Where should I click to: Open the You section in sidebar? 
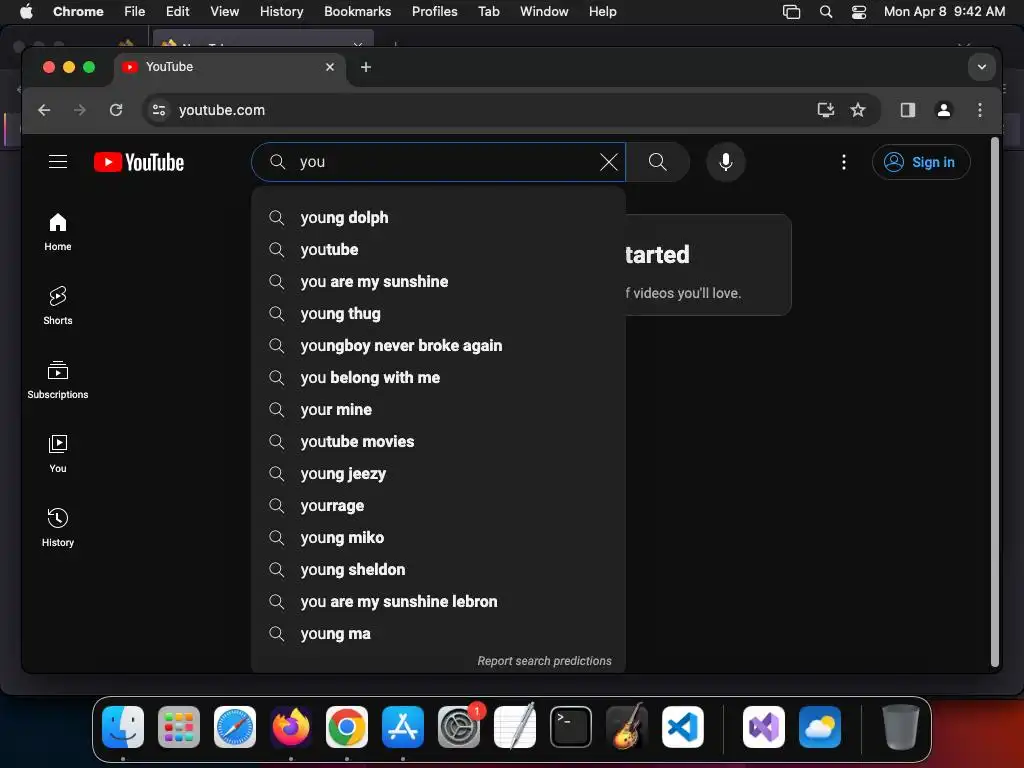[58, 454]
